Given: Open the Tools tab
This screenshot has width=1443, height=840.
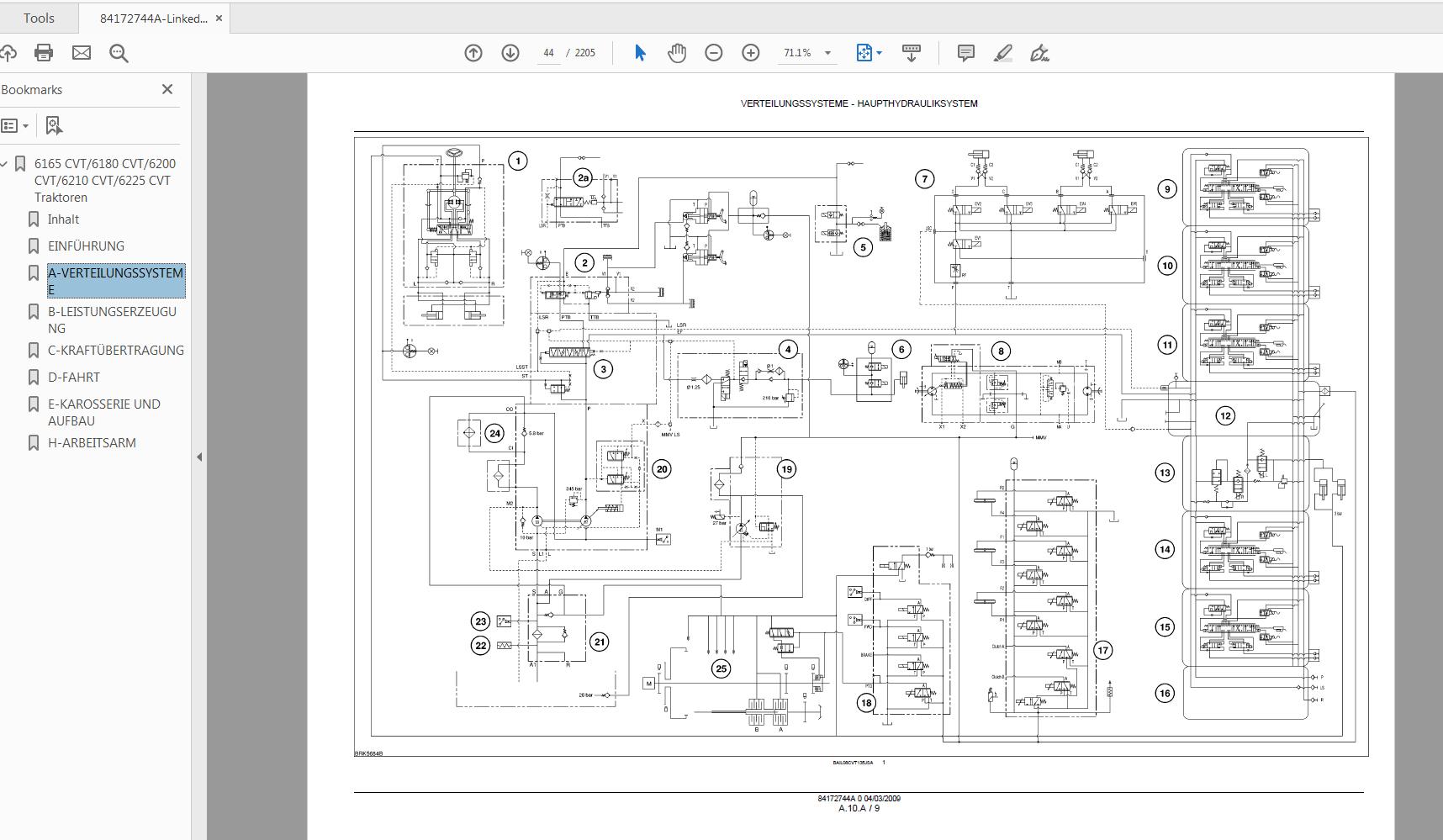Looking at the screenshot, I should (39, 18).
